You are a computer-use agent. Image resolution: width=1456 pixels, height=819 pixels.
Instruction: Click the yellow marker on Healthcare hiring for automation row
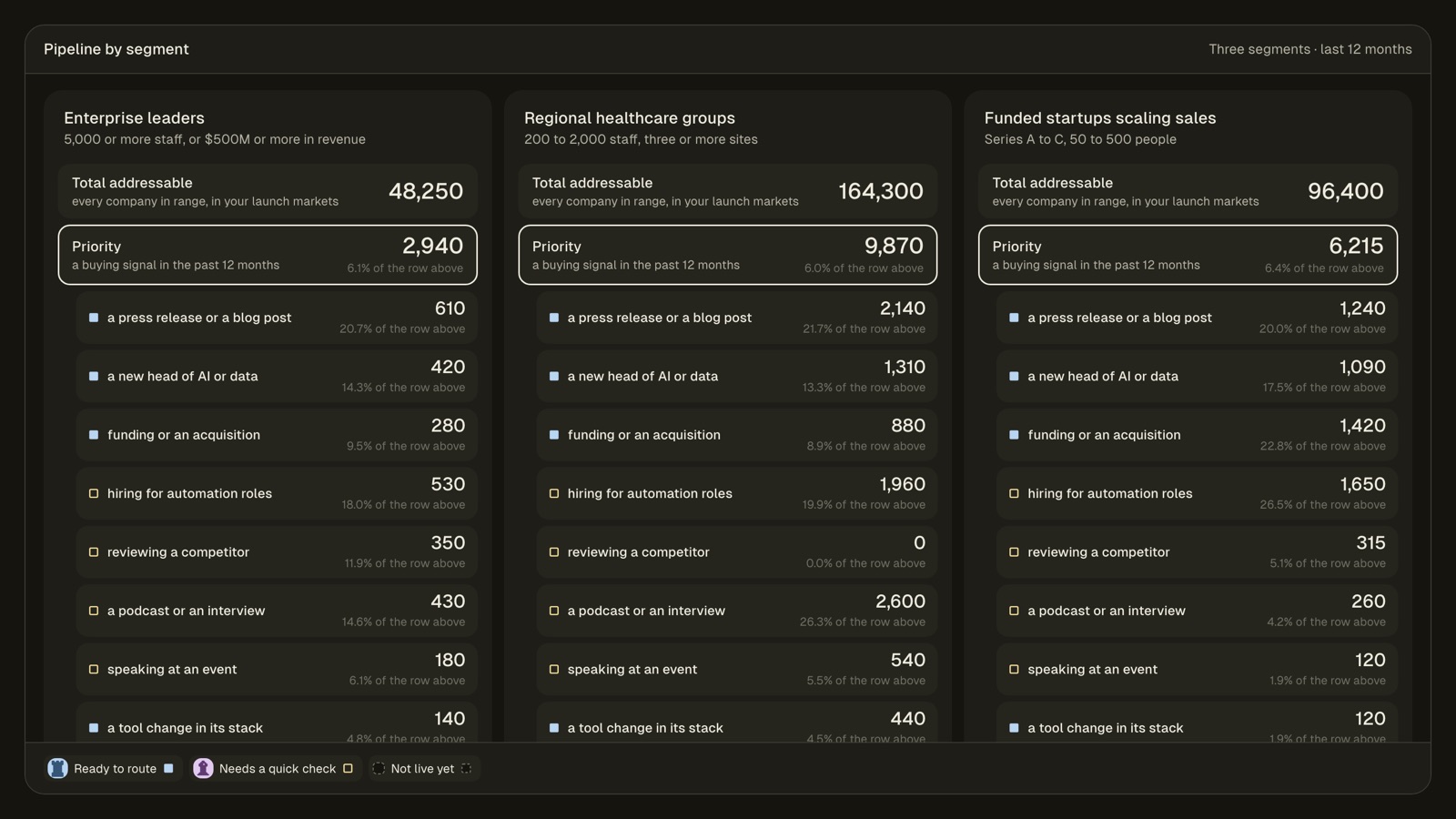click(x=554, y=493)
